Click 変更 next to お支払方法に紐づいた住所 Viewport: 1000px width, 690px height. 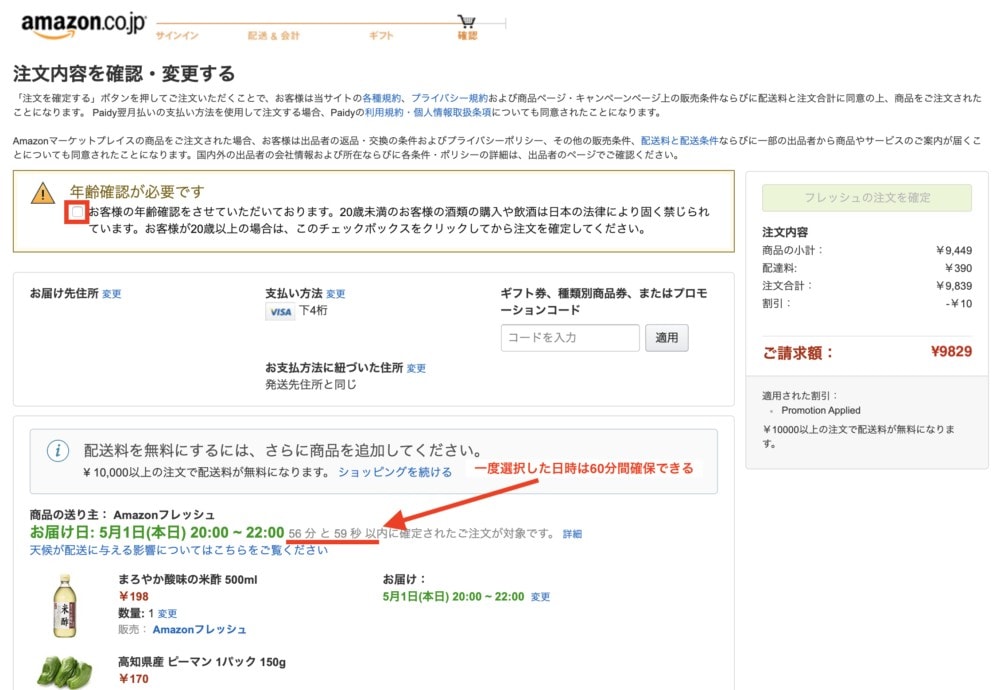click(x=416, y=368)
